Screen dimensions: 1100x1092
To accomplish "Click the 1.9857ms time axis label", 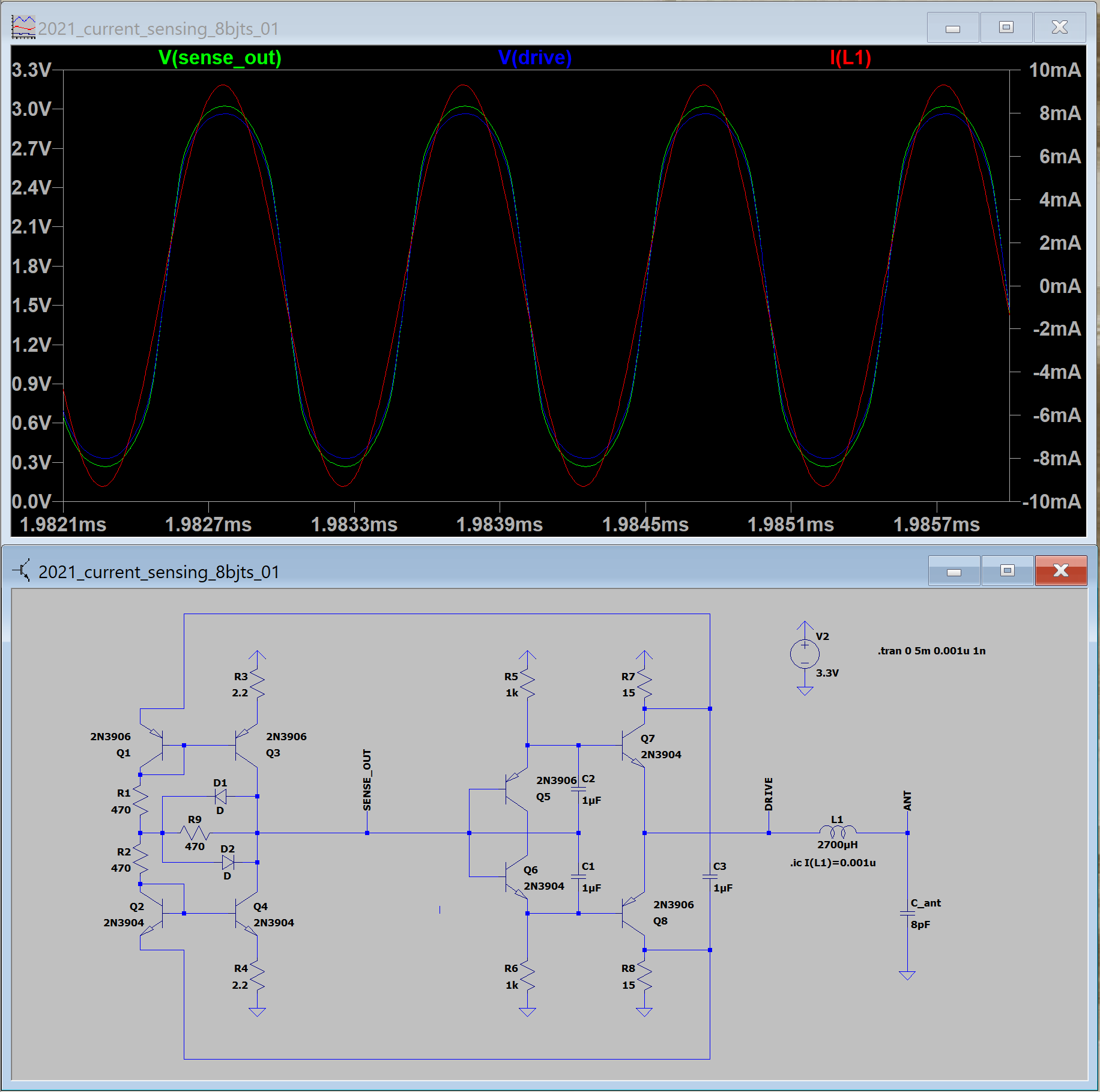I will tap(937, 525).
